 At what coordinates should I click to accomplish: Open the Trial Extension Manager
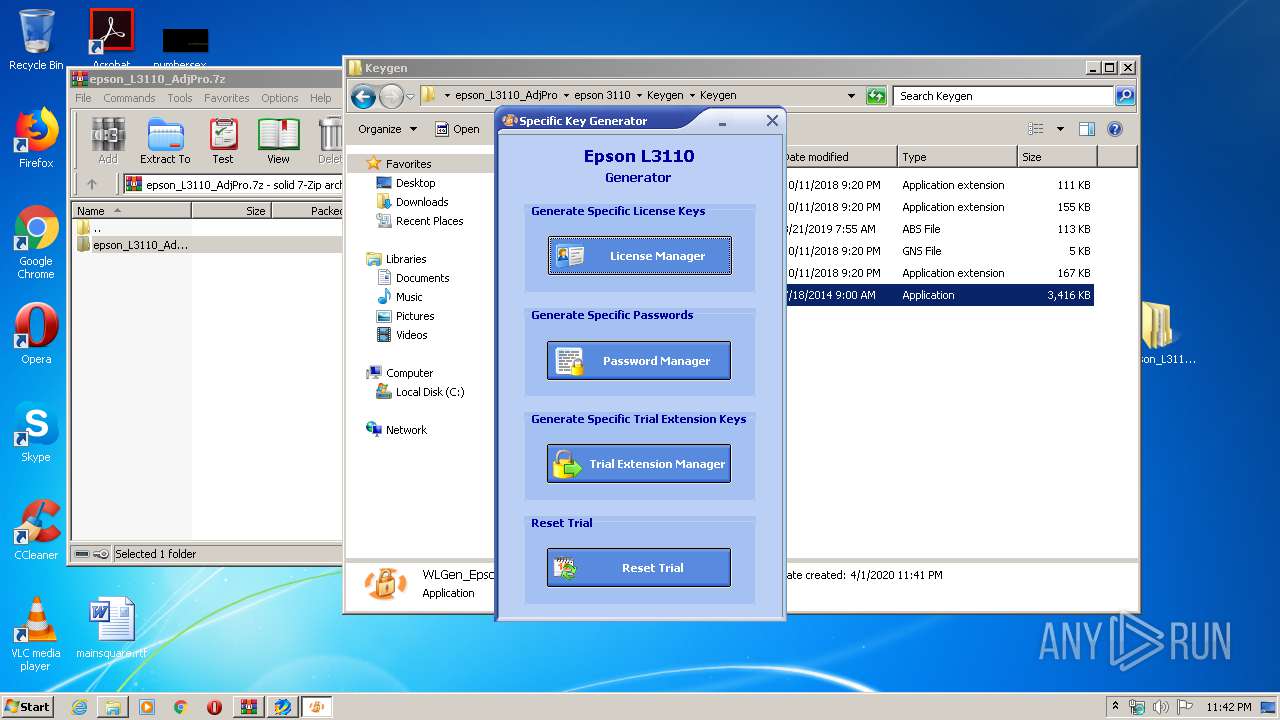(x=639, y=463)
